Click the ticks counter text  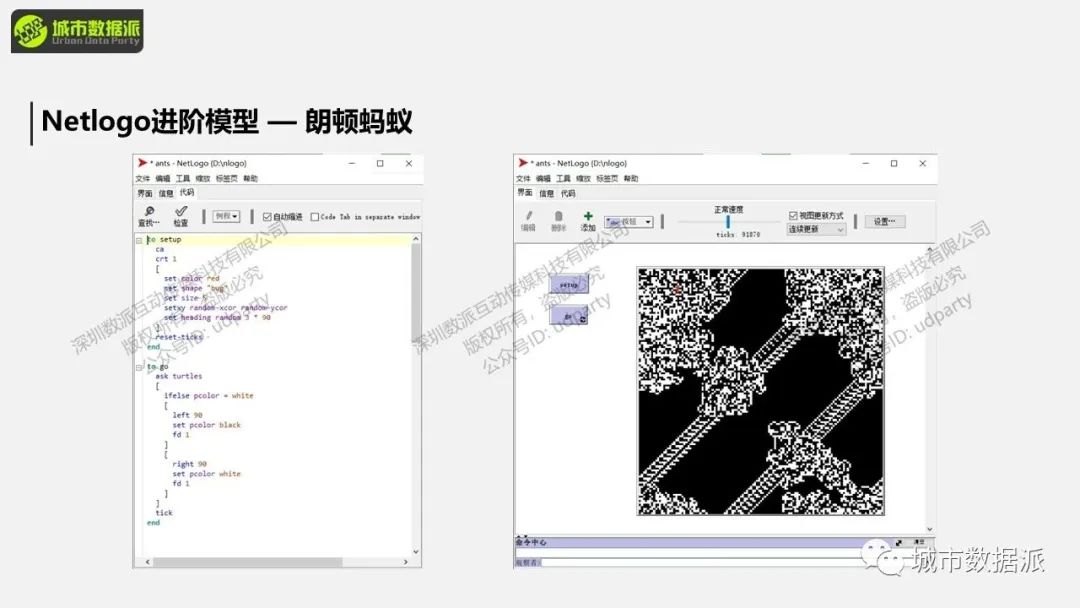point(738,235)
